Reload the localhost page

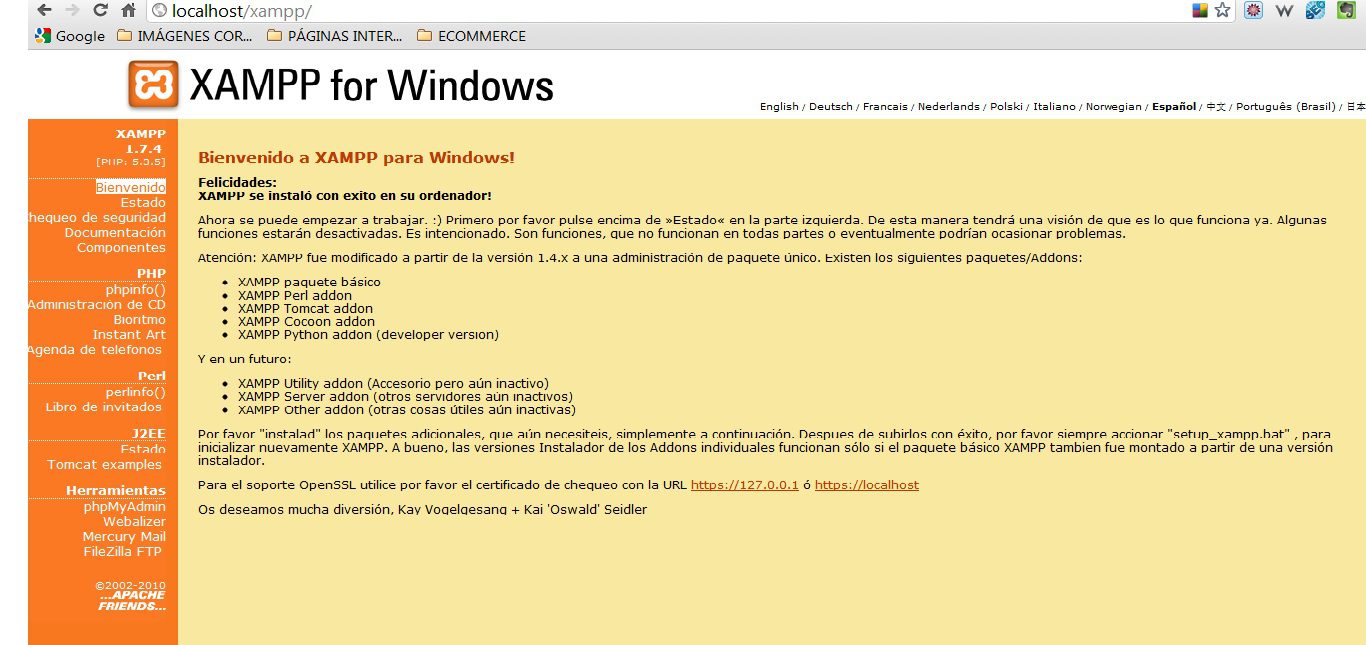(100, 11)
